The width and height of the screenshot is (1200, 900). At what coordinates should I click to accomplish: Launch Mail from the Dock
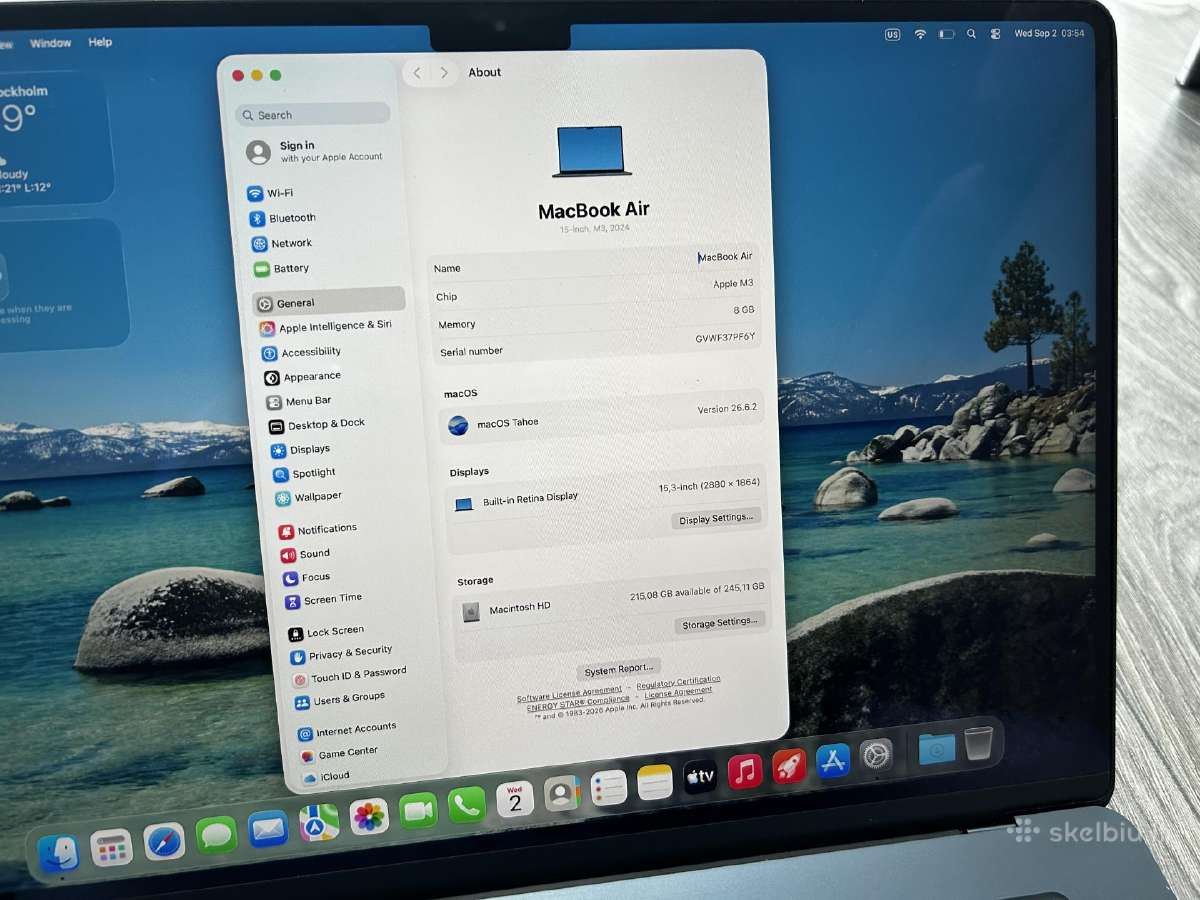[x=268, y=828]
